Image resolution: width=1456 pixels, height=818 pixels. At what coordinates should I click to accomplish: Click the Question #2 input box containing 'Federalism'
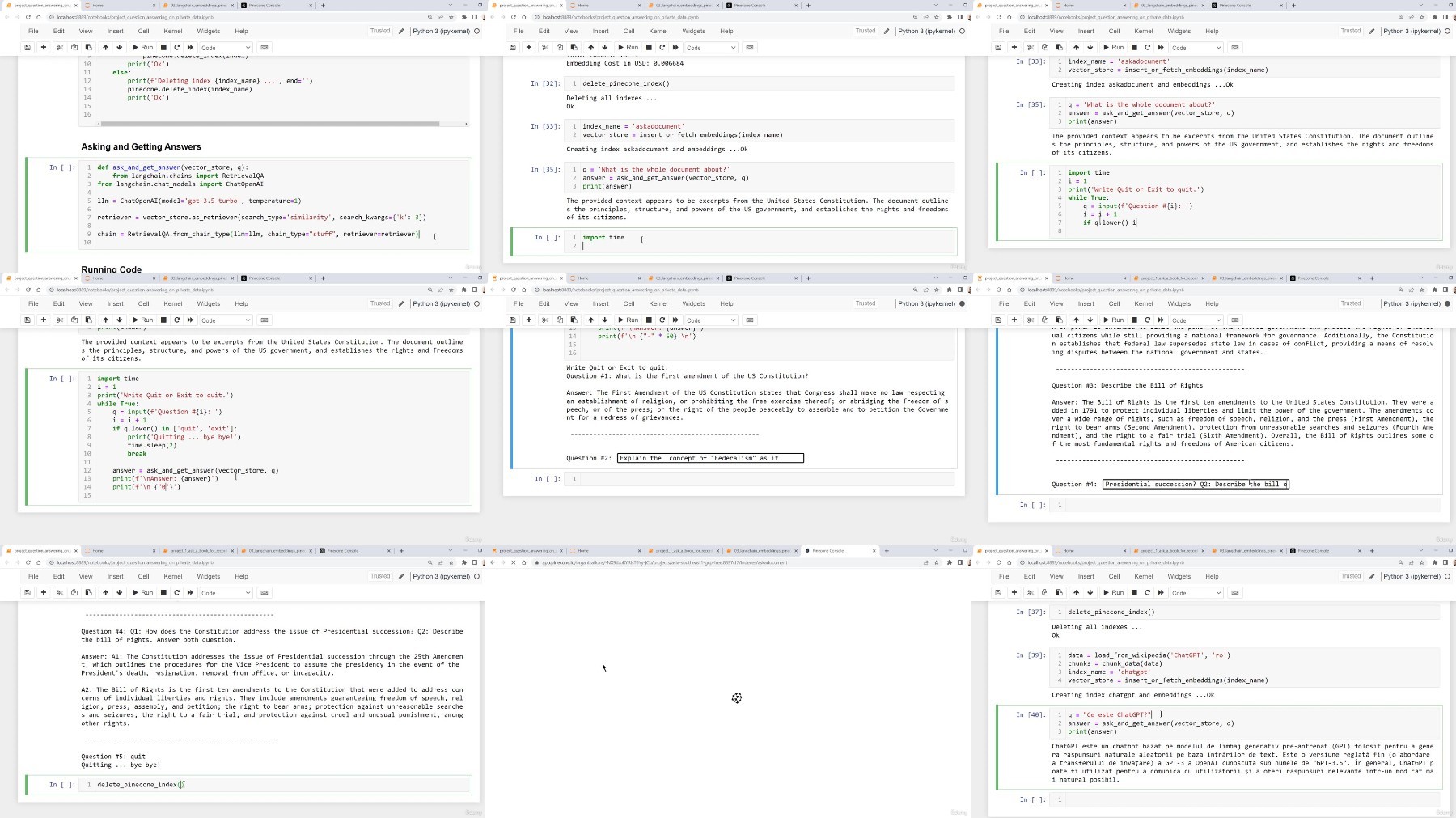click(710, 458)
